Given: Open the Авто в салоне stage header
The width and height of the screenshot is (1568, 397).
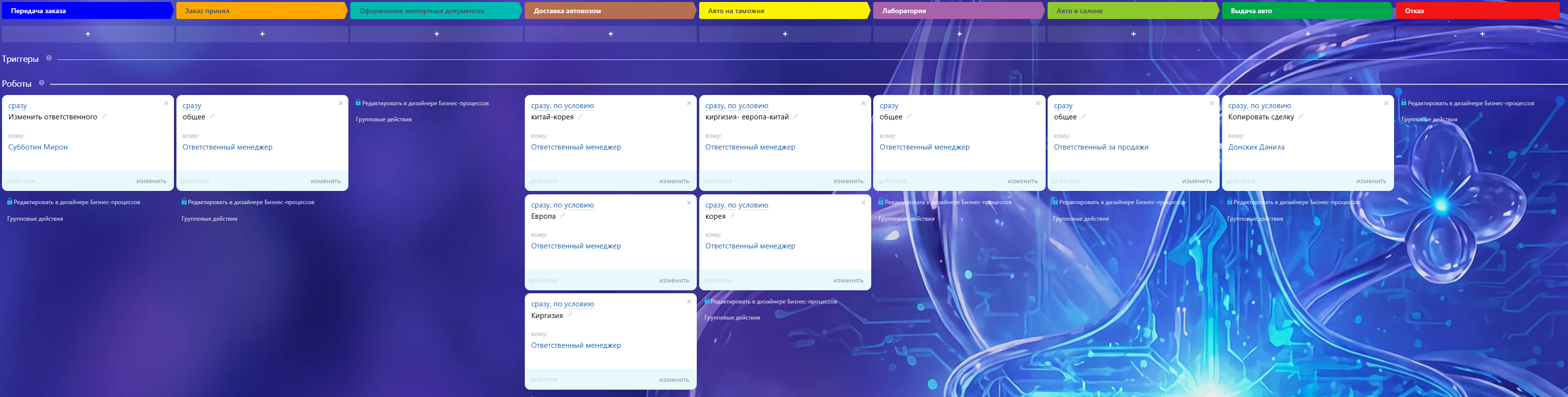Looking at the screenshot, I should [1133, 11].
